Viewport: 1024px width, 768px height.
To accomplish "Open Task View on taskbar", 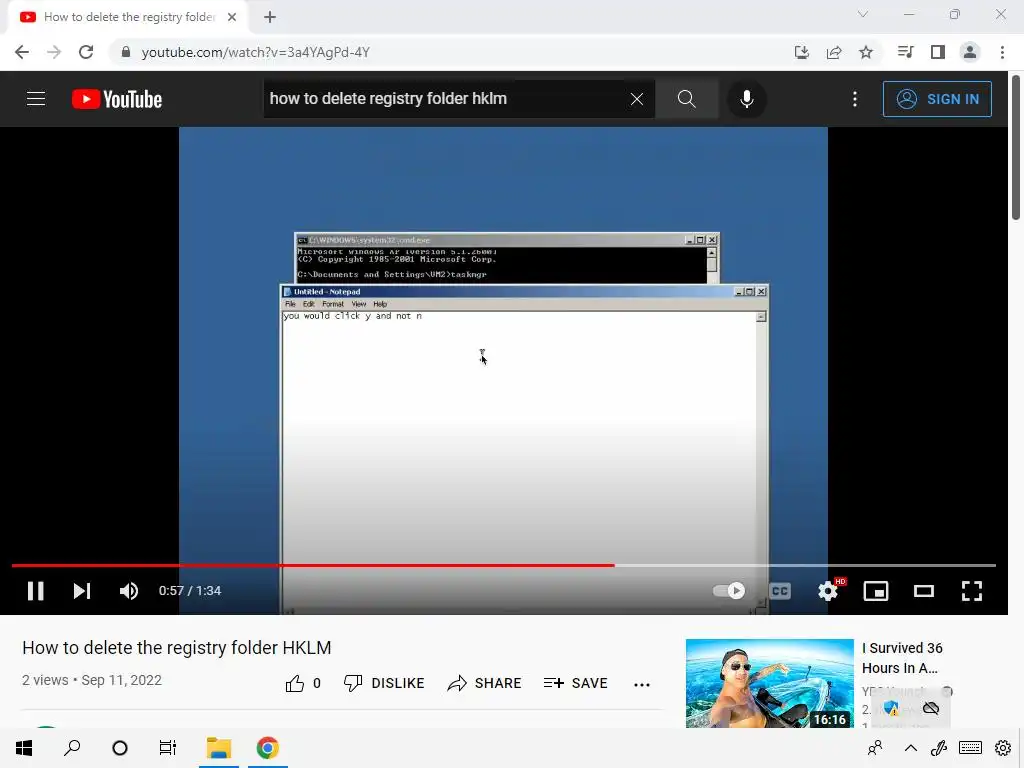I will 168,748.
